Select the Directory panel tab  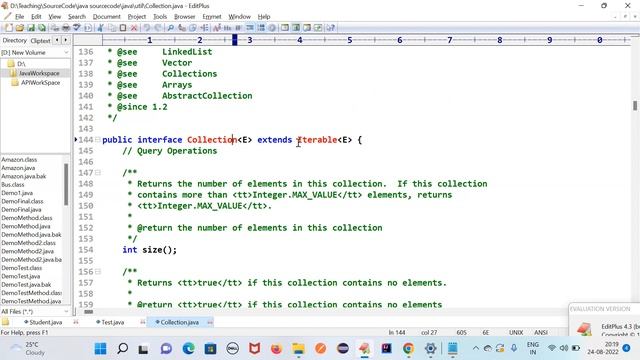coord(14,40)
